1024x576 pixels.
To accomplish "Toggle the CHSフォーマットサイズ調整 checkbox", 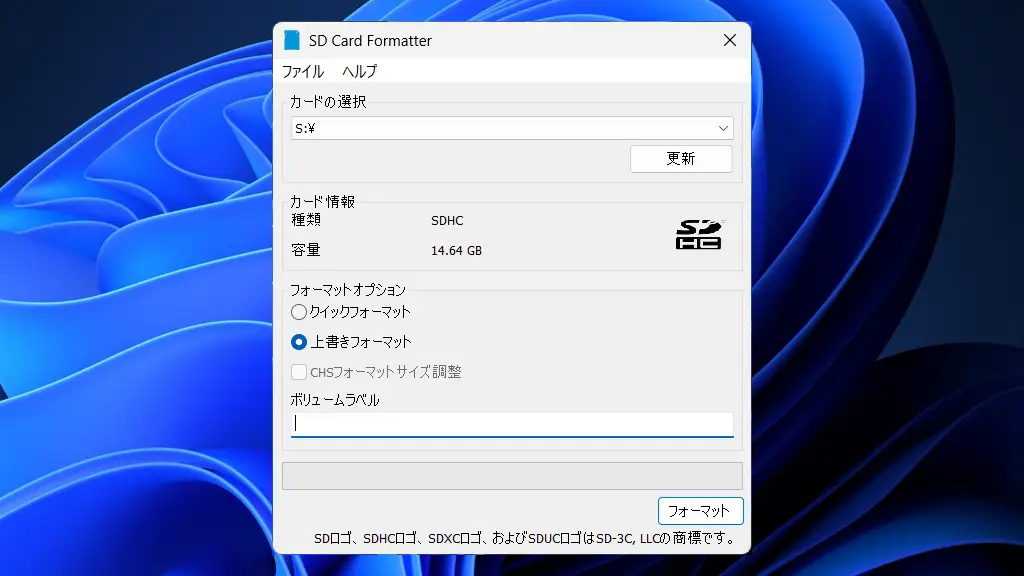I will click(x=297, y=371).
